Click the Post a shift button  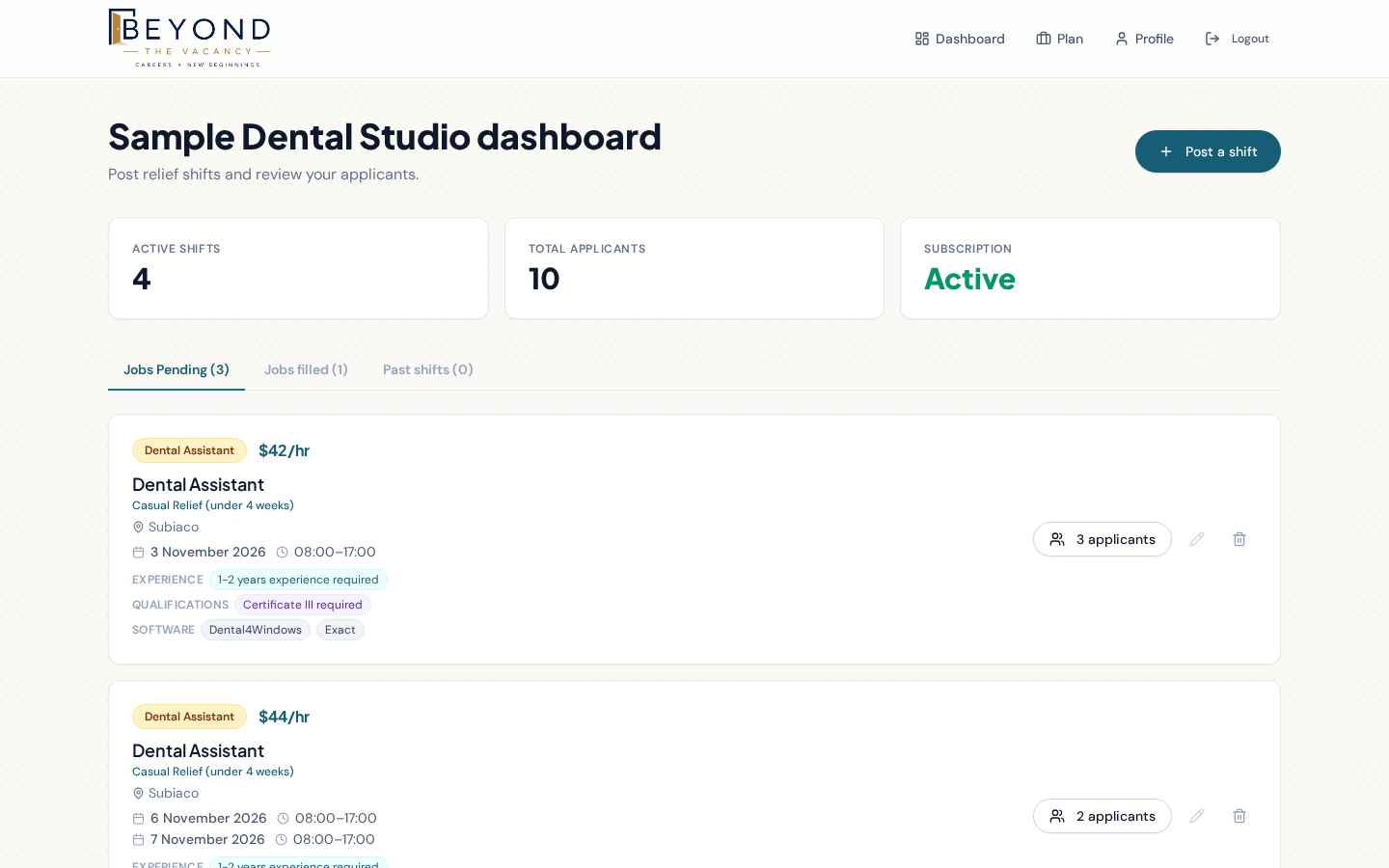(1208, 151)
